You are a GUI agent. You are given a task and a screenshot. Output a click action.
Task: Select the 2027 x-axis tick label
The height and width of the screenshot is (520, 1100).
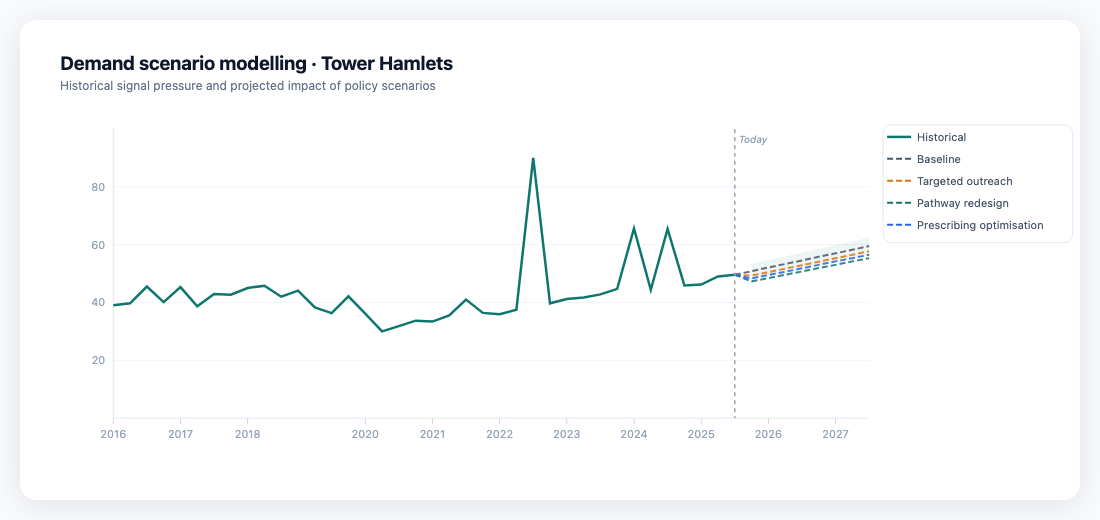click(x=835, y=434)
